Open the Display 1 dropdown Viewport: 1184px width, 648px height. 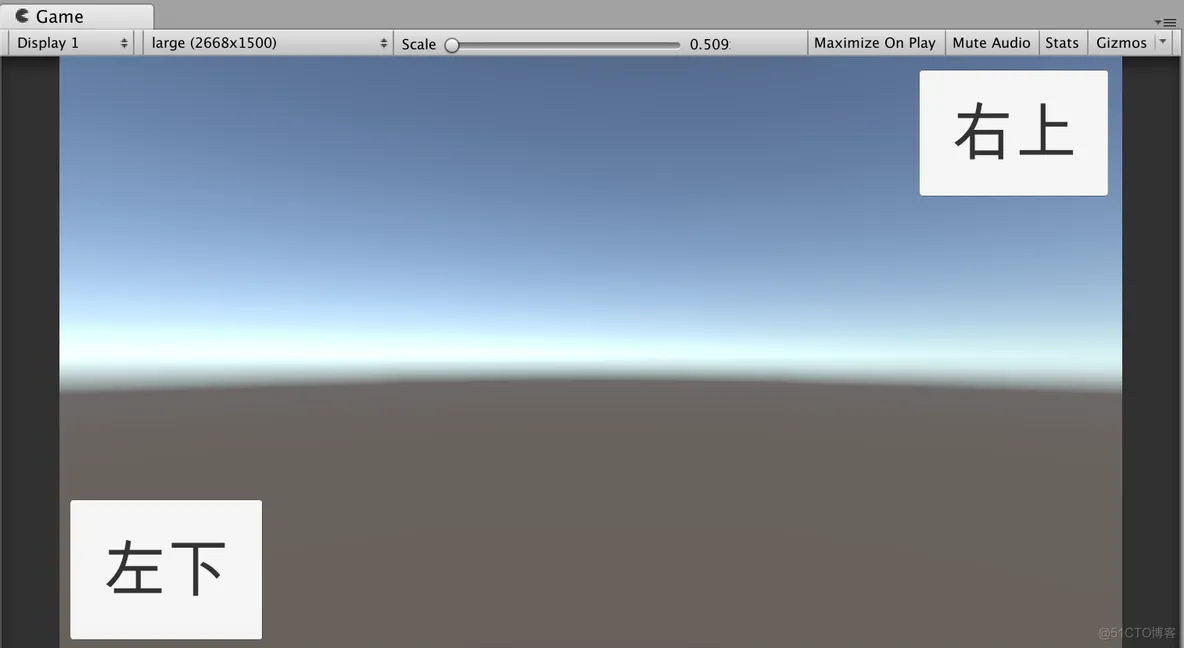[x=72, y=43]
